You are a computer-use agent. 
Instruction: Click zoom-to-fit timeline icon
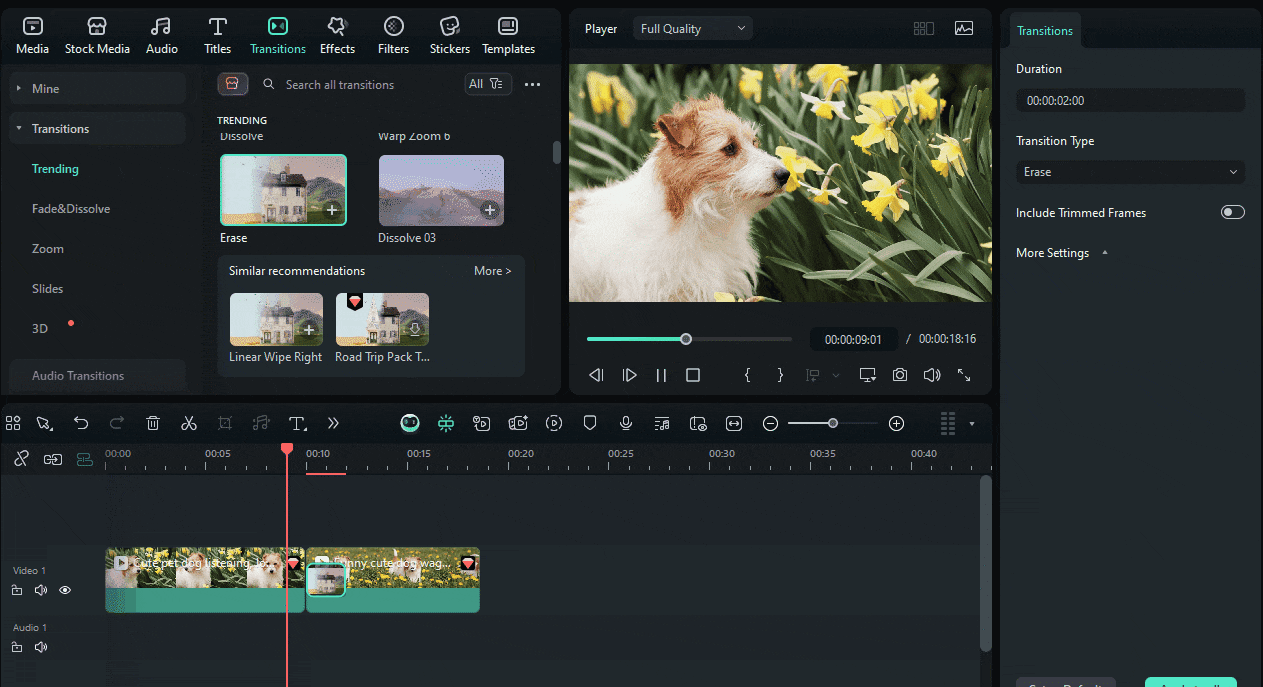[734, 423]
